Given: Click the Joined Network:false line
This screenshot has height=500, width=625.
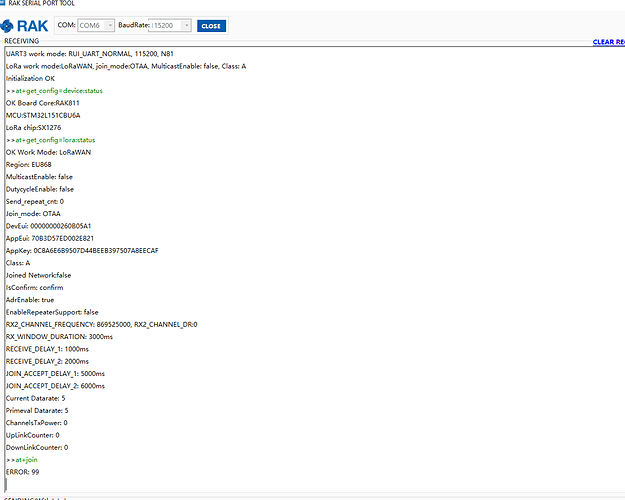Looking at the screenshot, I should click(38, 275).
